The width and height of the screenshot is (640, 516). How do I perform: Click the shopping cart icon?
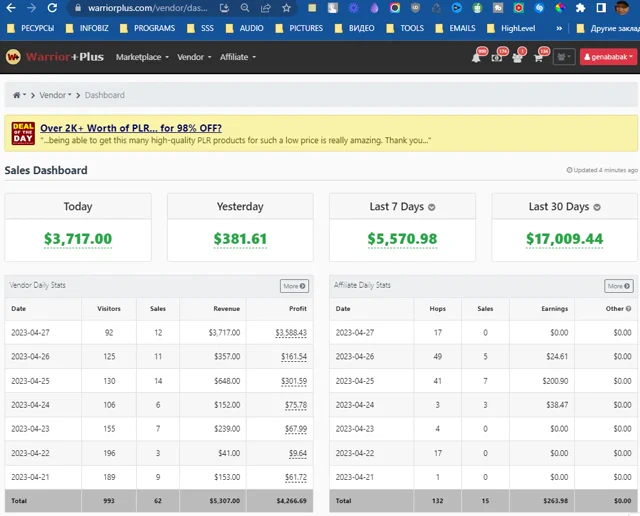pos(538,57)
